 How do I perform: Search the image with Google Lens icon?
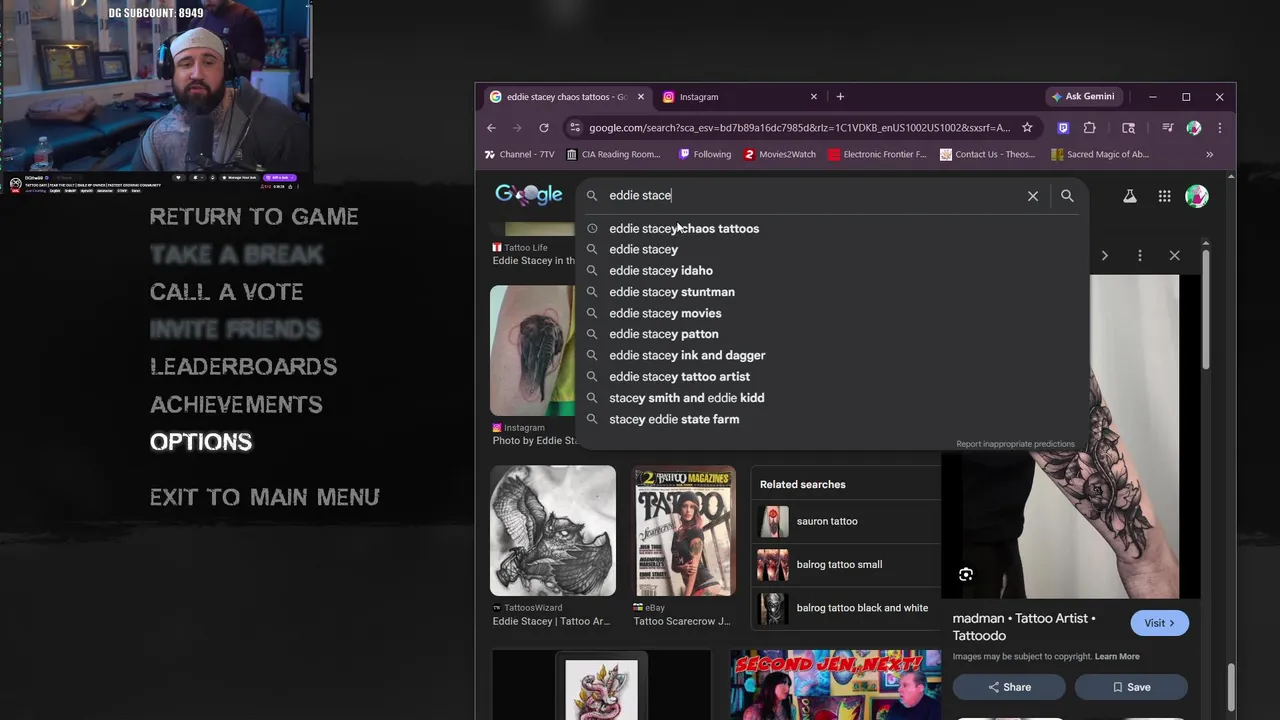tap(966, 575)
